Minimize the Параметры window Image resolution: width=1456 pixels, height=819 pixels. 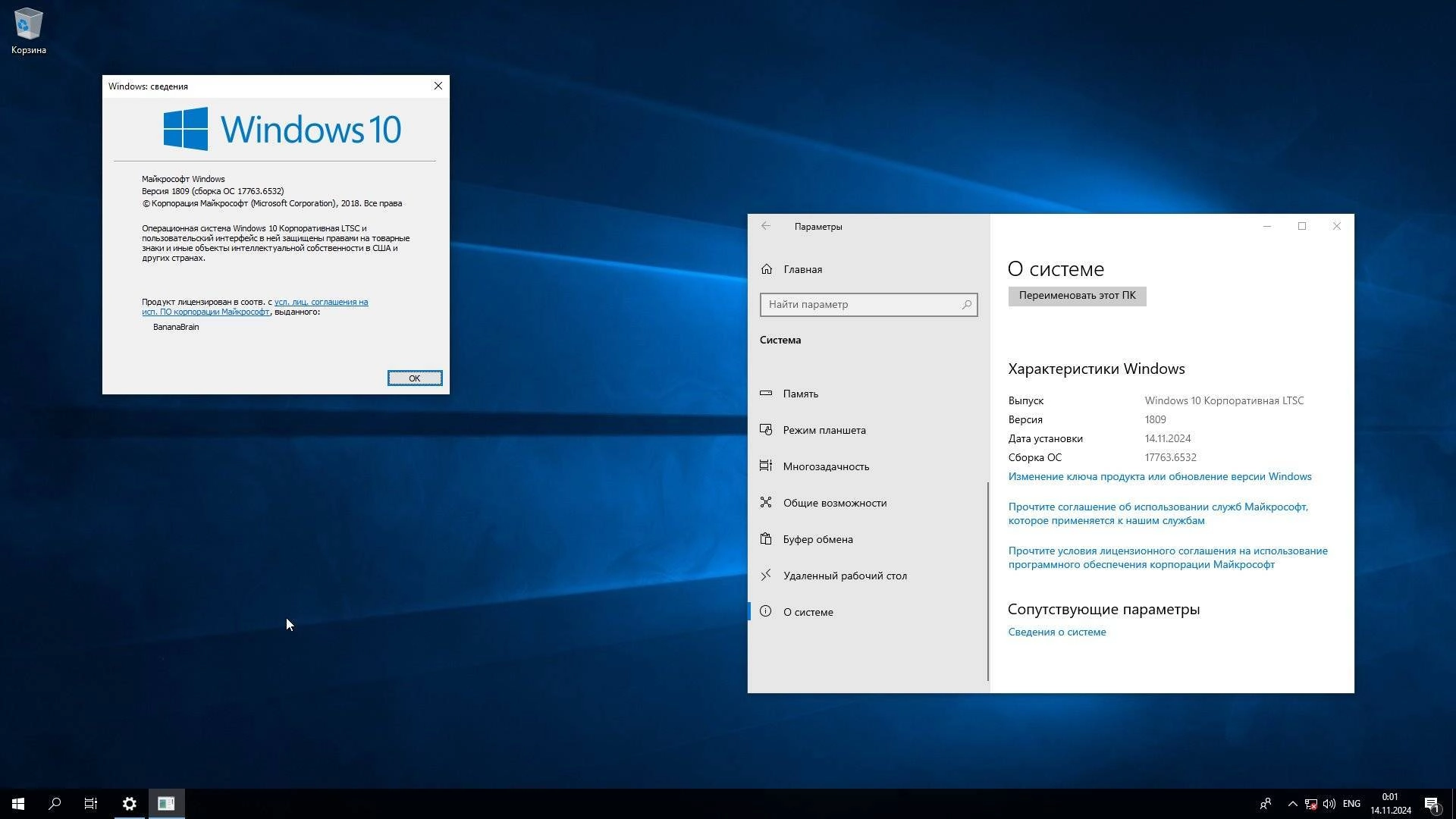tap(1266, 226)
